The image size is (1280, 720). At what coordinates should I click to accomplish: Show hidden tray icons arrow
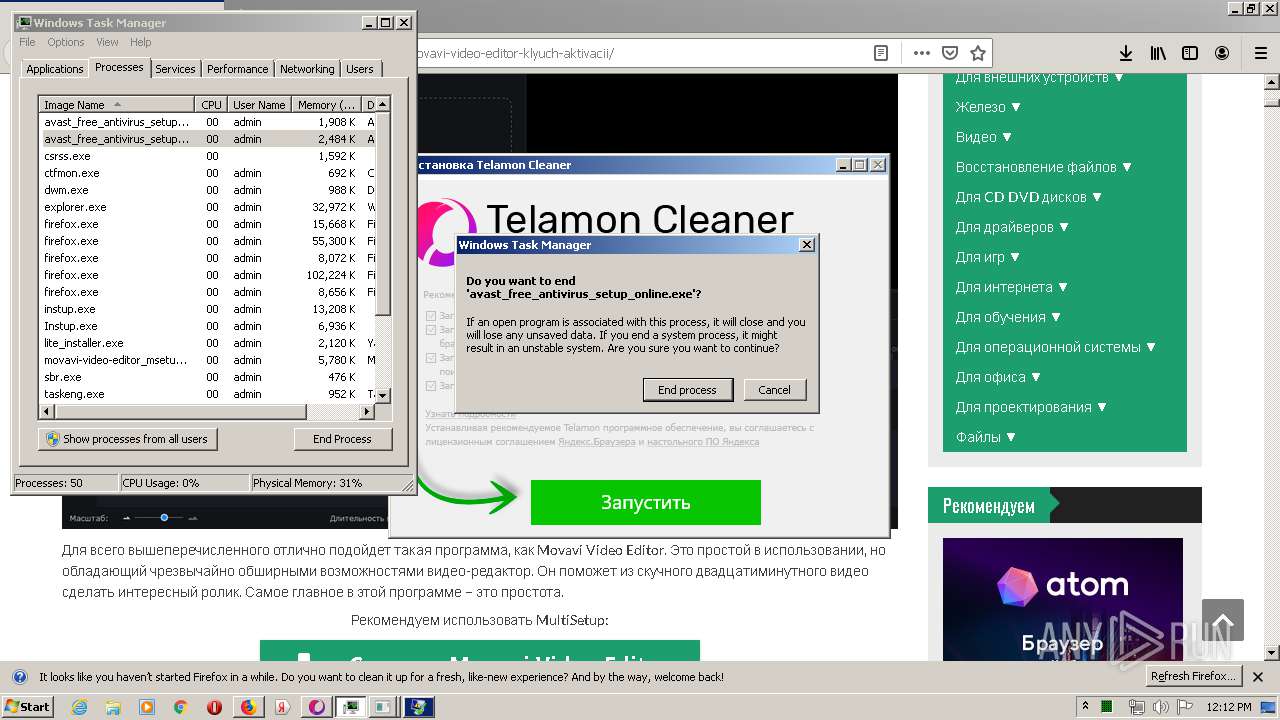click(x=1085, y=707)
